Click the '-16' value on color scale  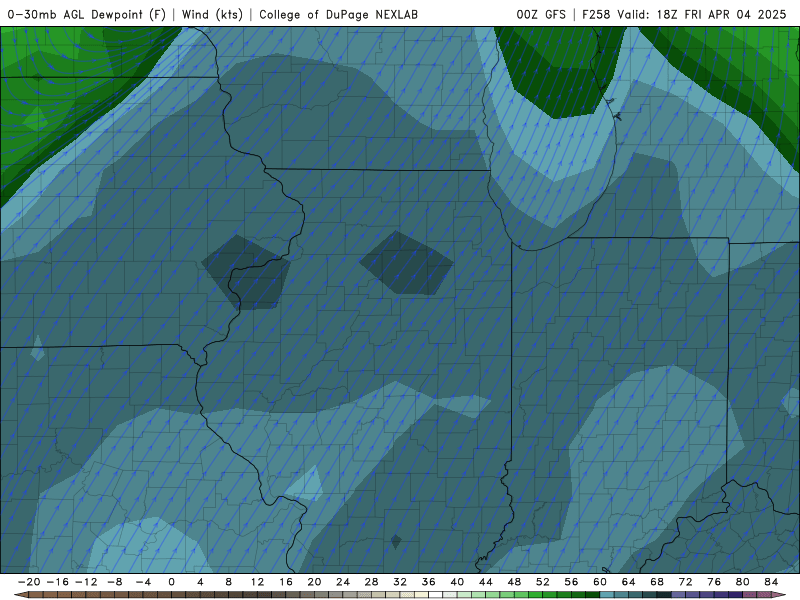point(57,582)
